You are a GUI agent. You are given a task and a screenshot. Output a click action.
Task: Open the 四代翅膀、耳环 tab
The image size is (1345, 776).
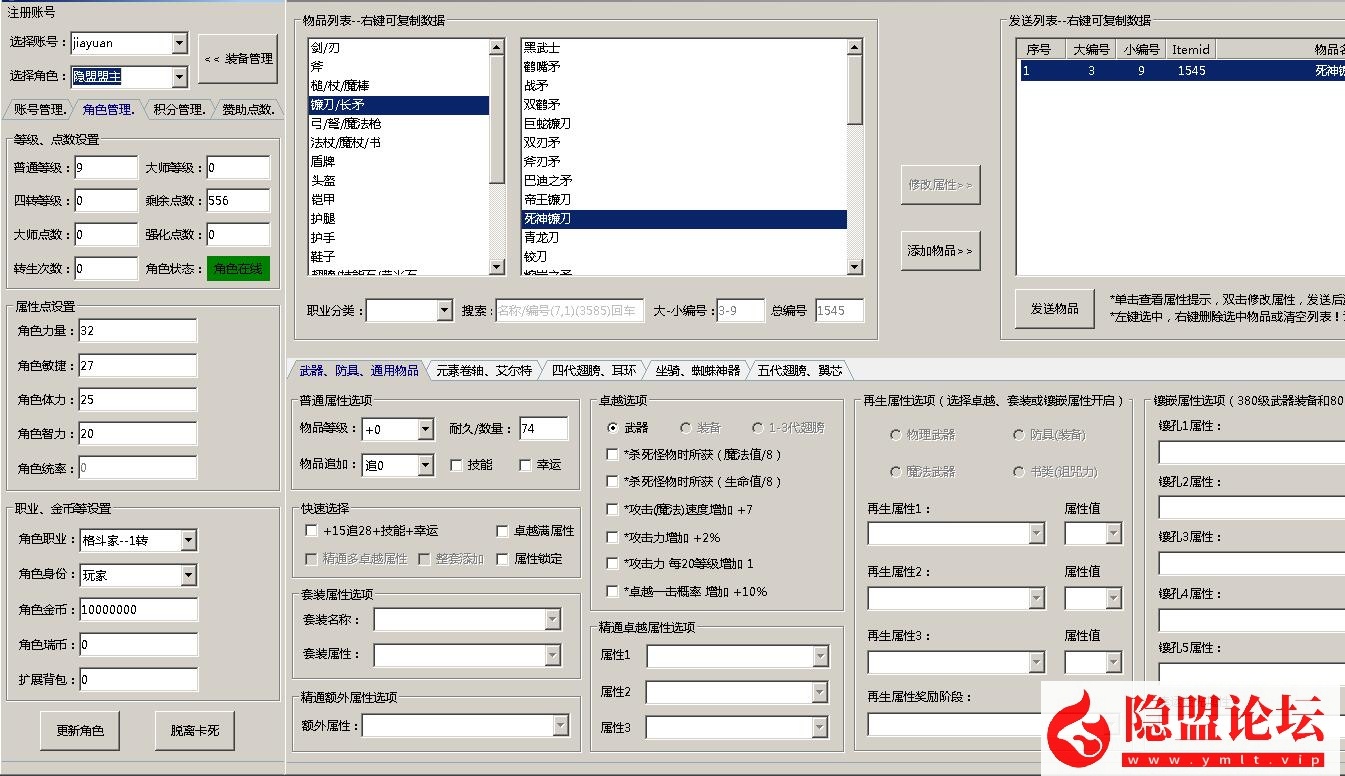(x=593, y=370)
